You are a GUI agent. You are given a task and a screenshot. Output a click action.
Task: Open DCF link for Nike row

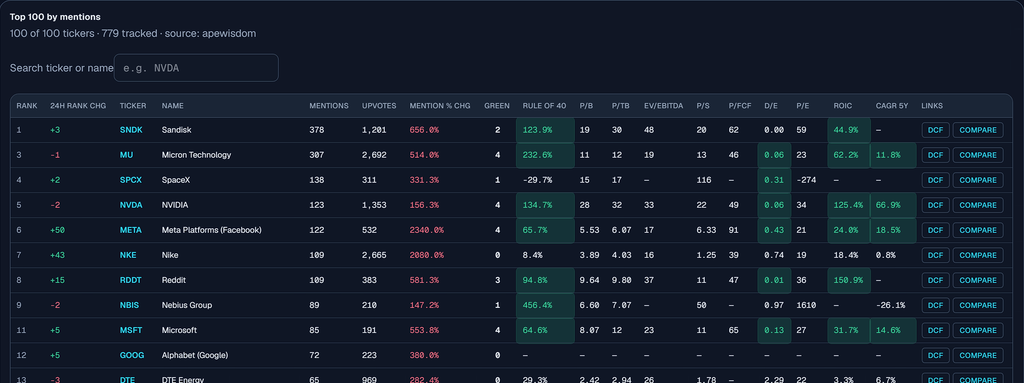935,255
